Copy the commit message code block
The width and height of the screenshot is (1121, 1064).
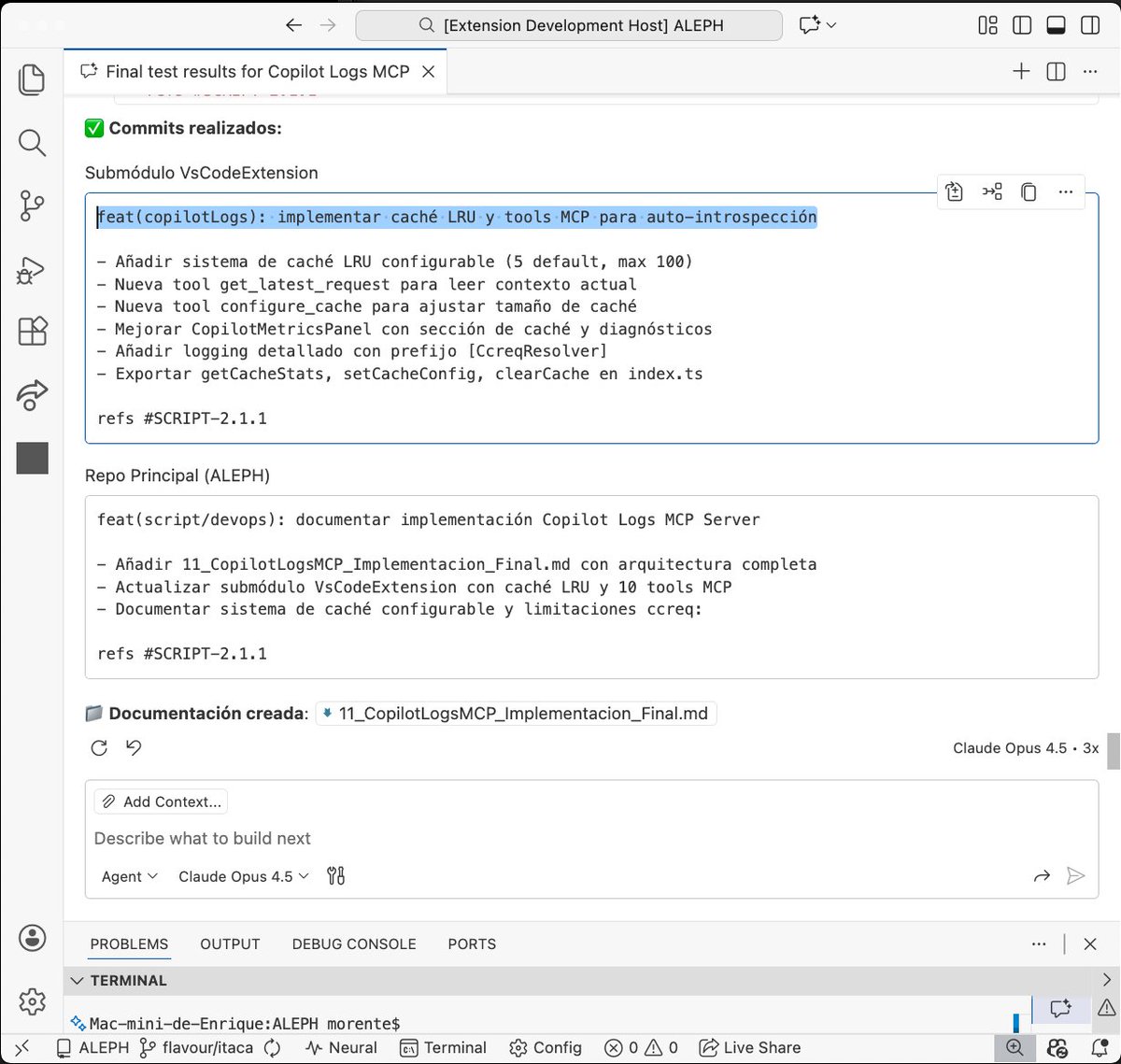pyautogui.click(x=1029, y=192)
